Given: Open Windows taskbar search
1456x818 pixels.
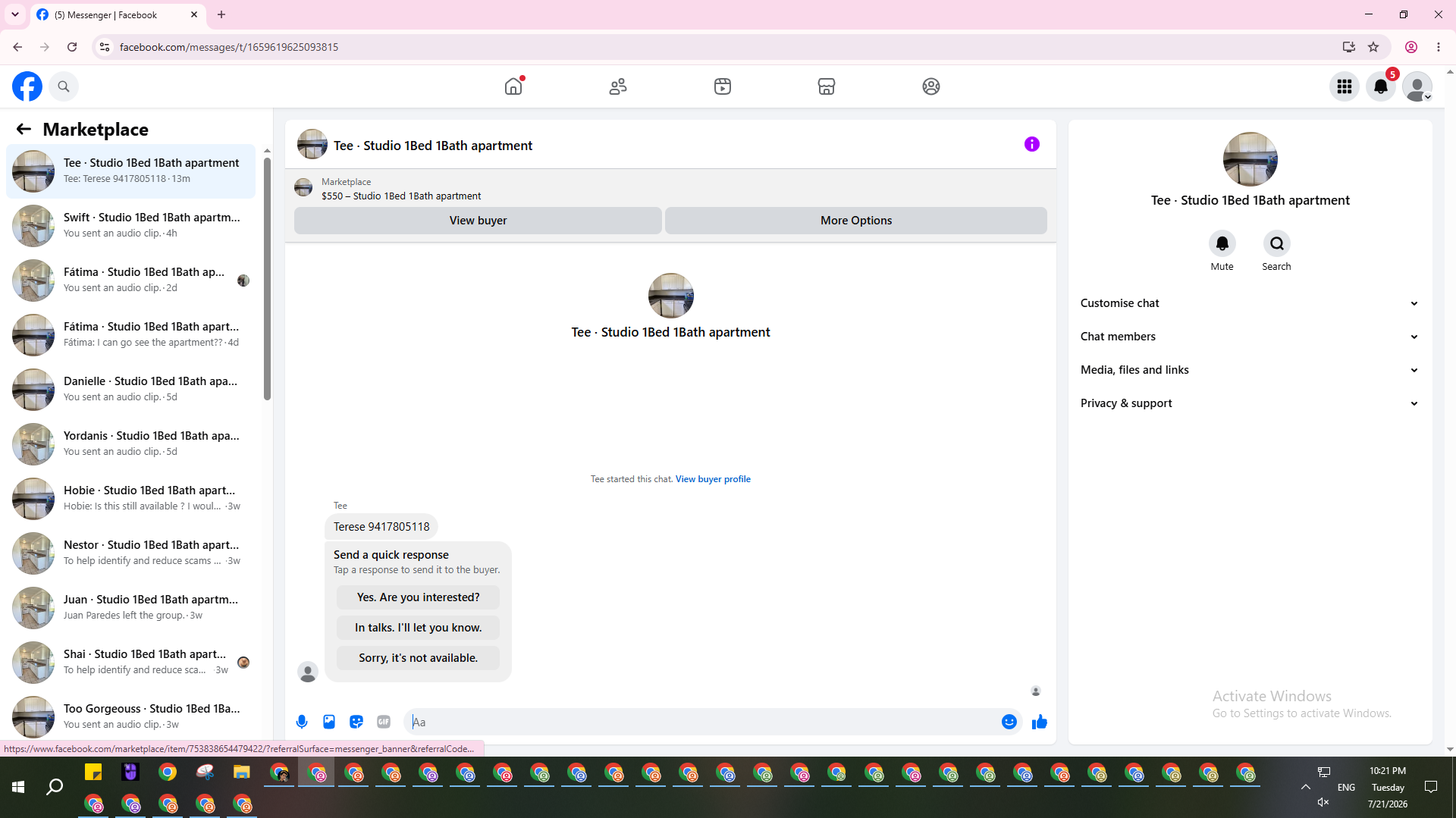Looking at the screenshot, I should pyautogui.click(x=55, y=788).
